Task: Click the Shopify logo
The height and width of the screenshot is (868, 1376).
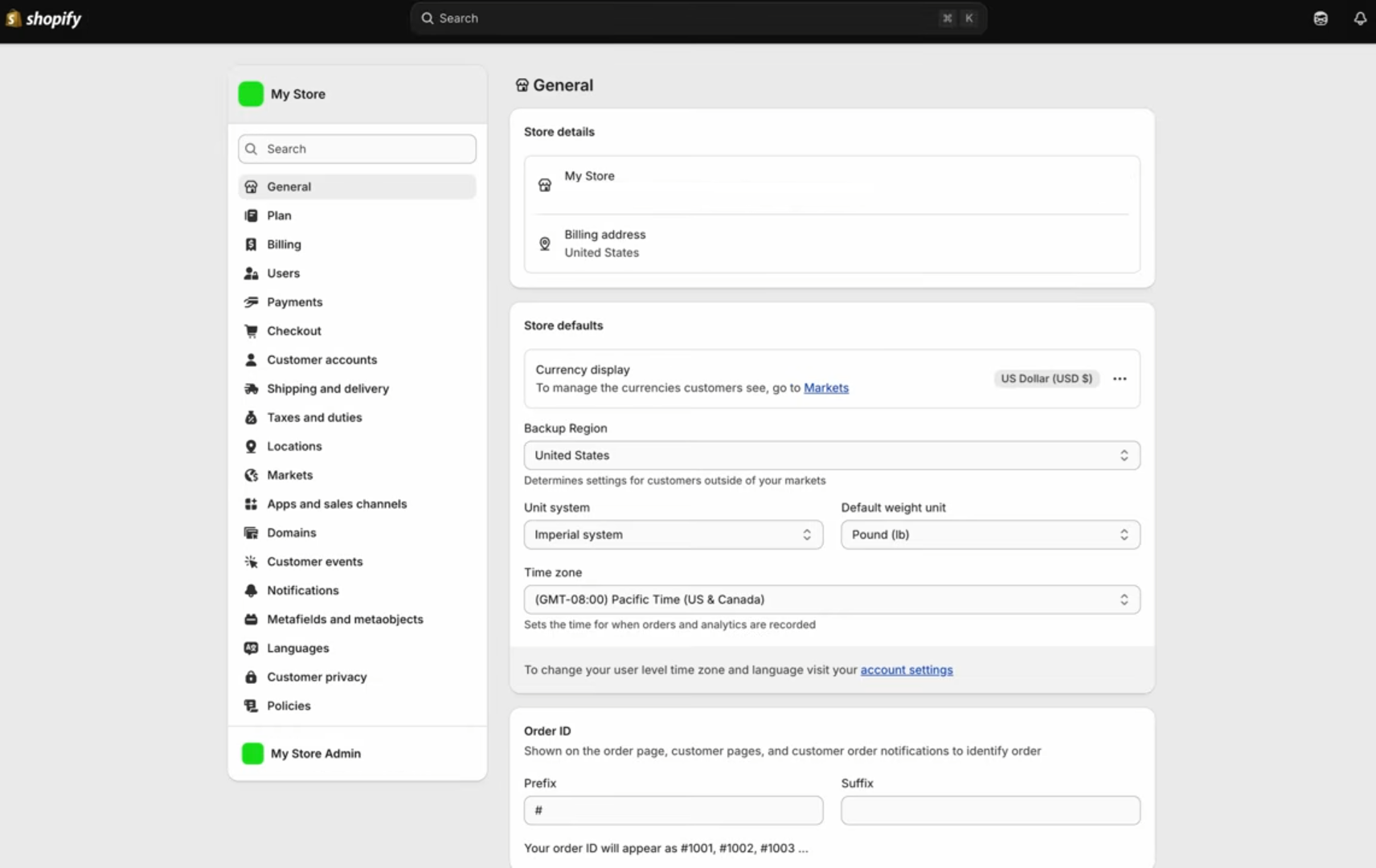Action: 44,18
